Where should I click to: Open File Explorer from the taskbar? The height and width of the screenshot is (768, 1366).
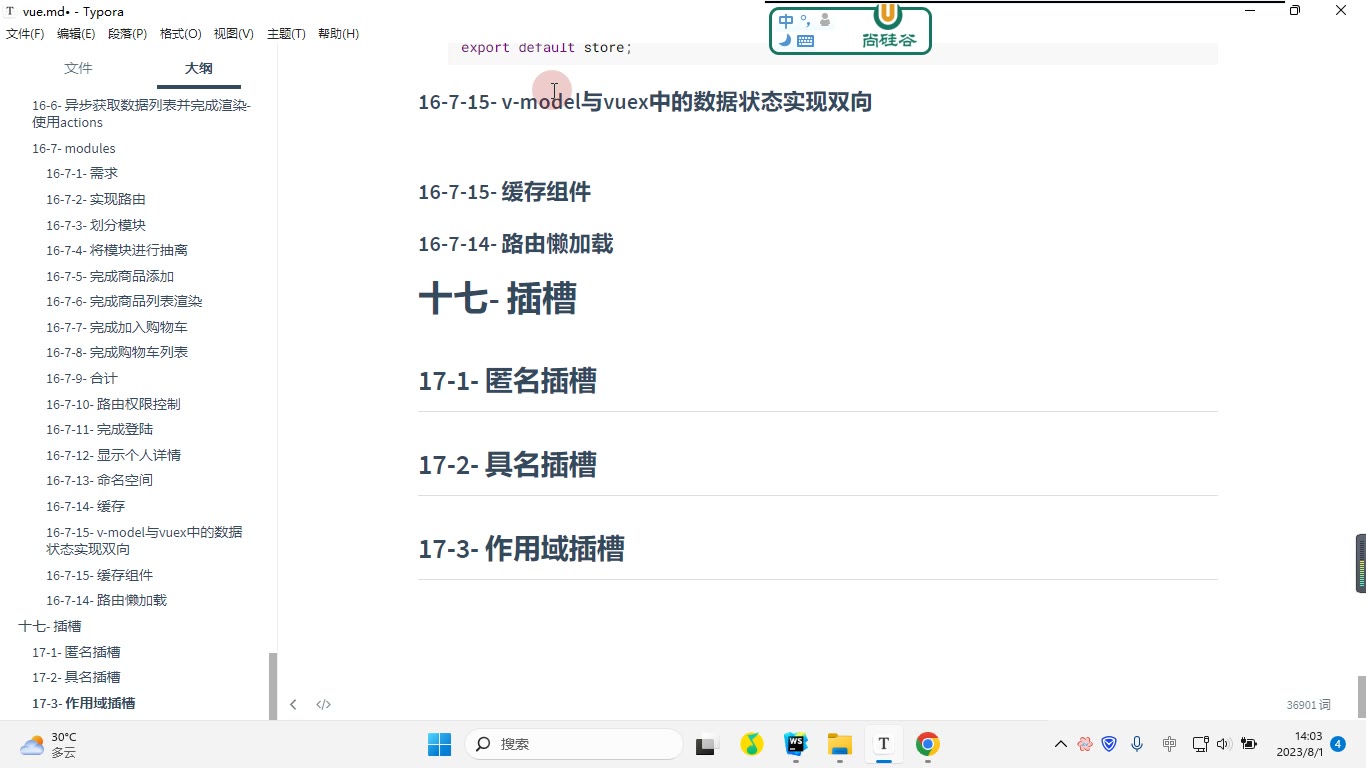[839, 744]
